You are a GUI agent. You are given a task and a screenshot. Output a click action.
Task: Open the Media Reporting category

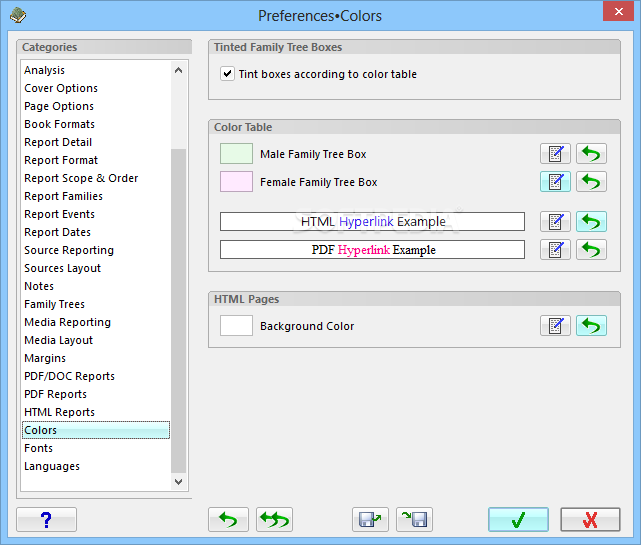pos(96,322)
